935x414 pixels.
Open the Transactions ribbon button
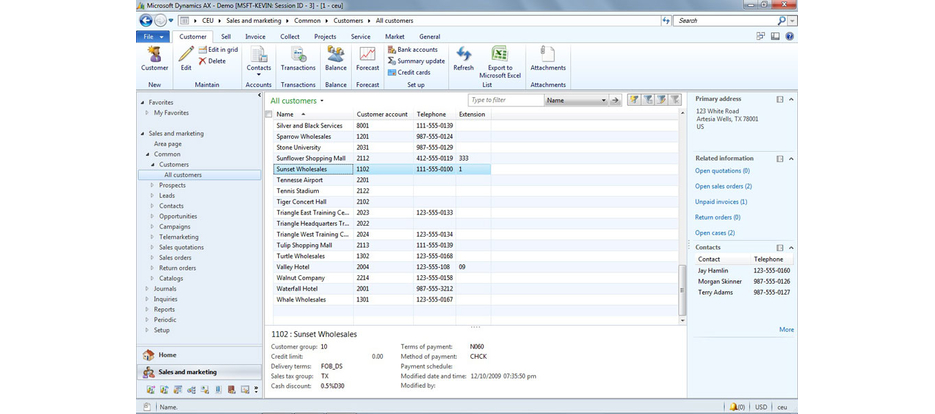(298, 59)
